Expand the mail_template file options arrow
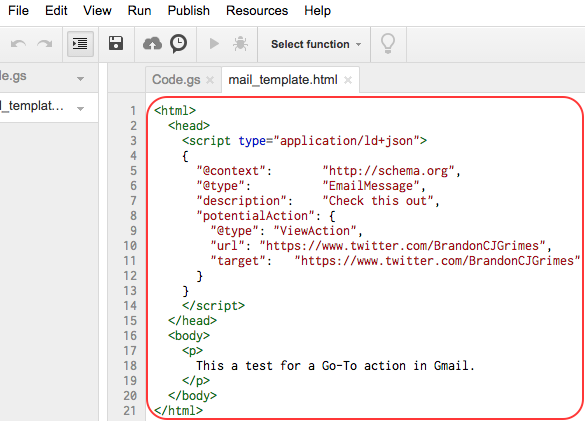The height and width of the screenshot is (421, 585). (x=80, y=109)
